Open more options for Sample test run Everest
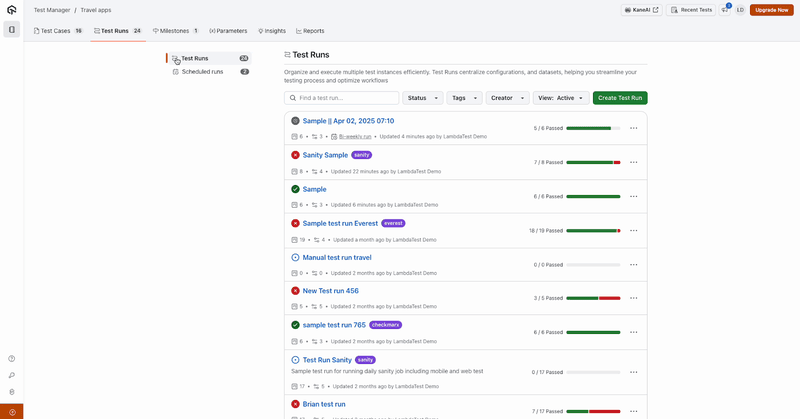Screen dimensions: 800x419 (633, 230)
